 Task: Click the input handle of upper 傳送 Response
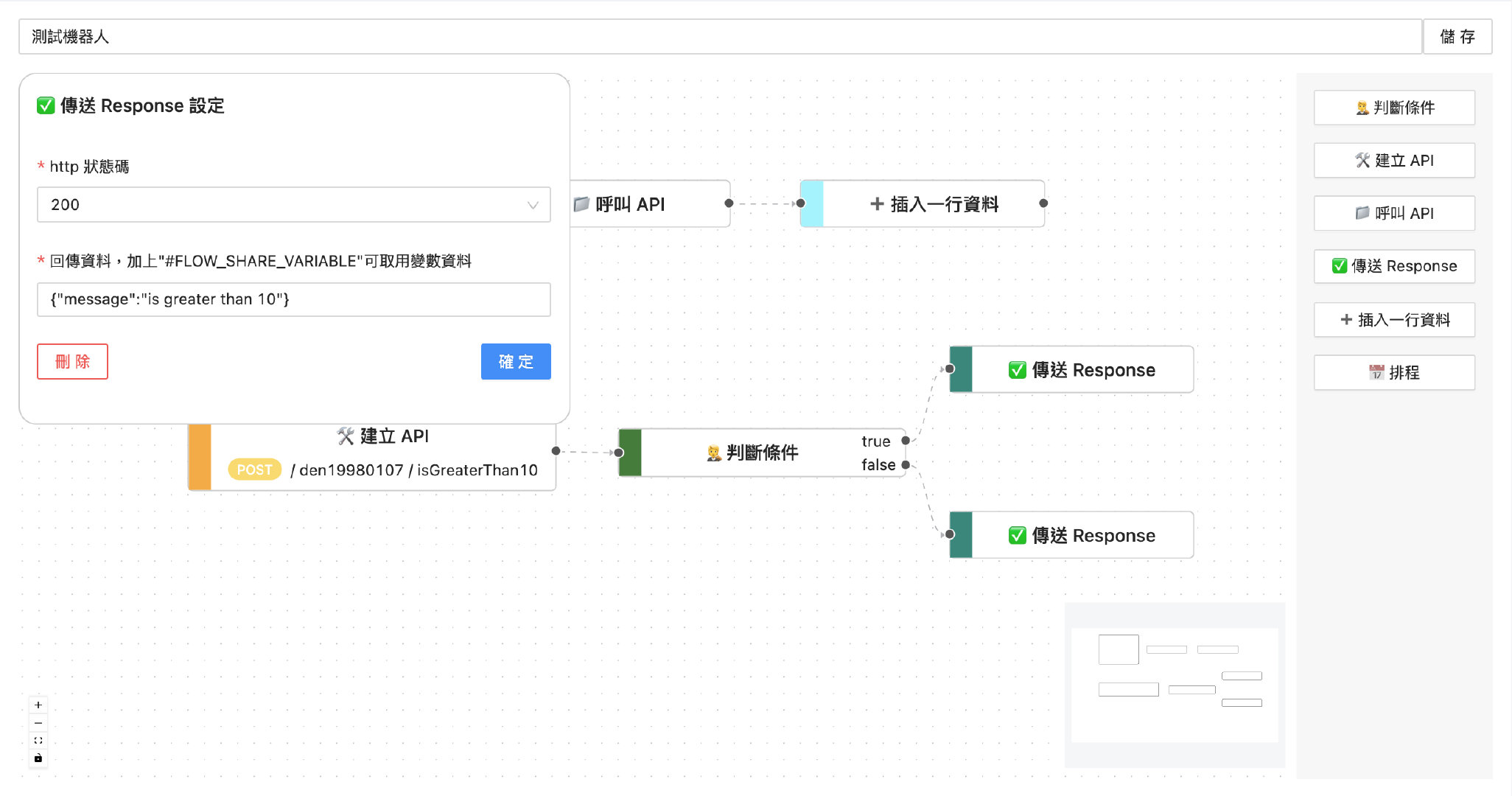tap(951, 369)
